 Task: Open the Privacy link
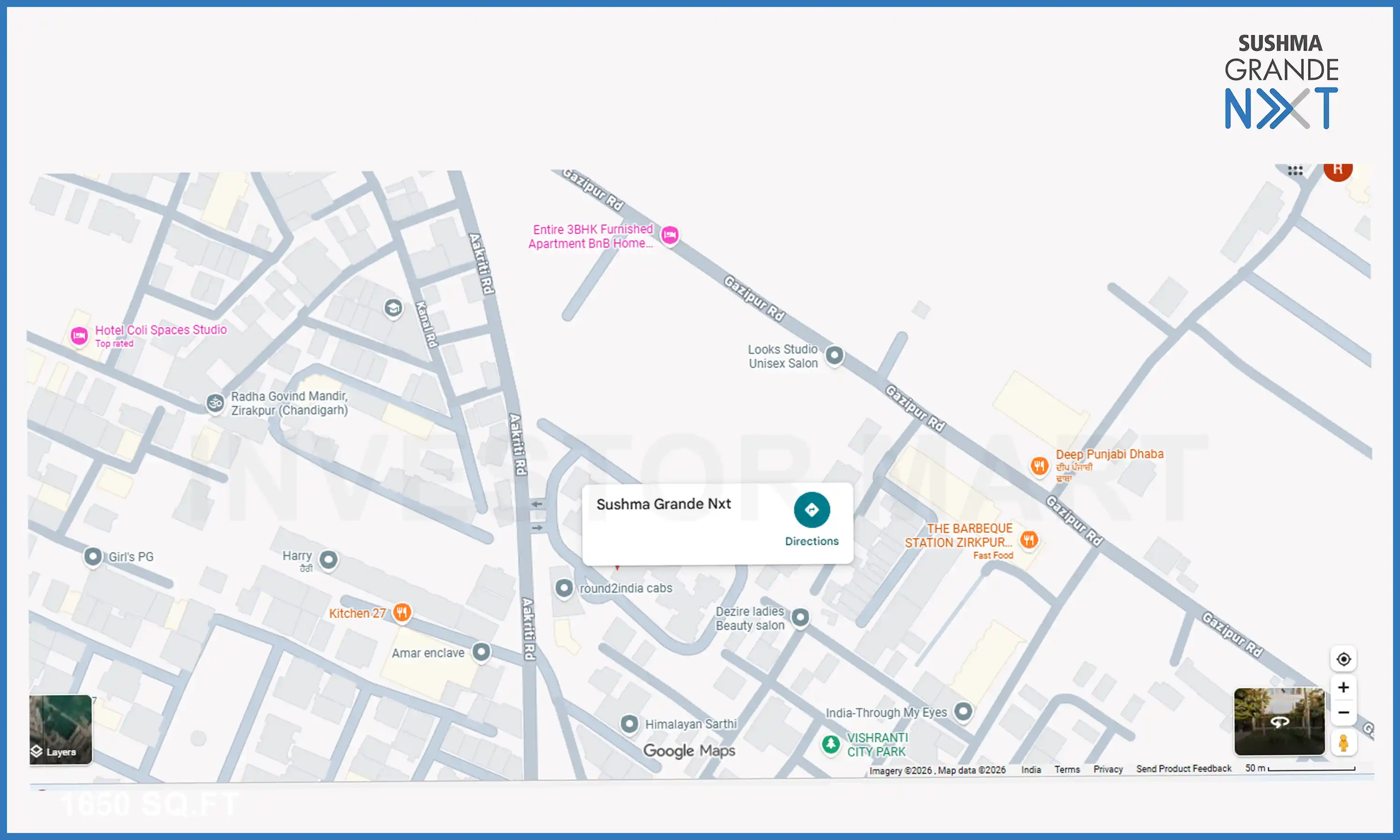coord(1108,769)
